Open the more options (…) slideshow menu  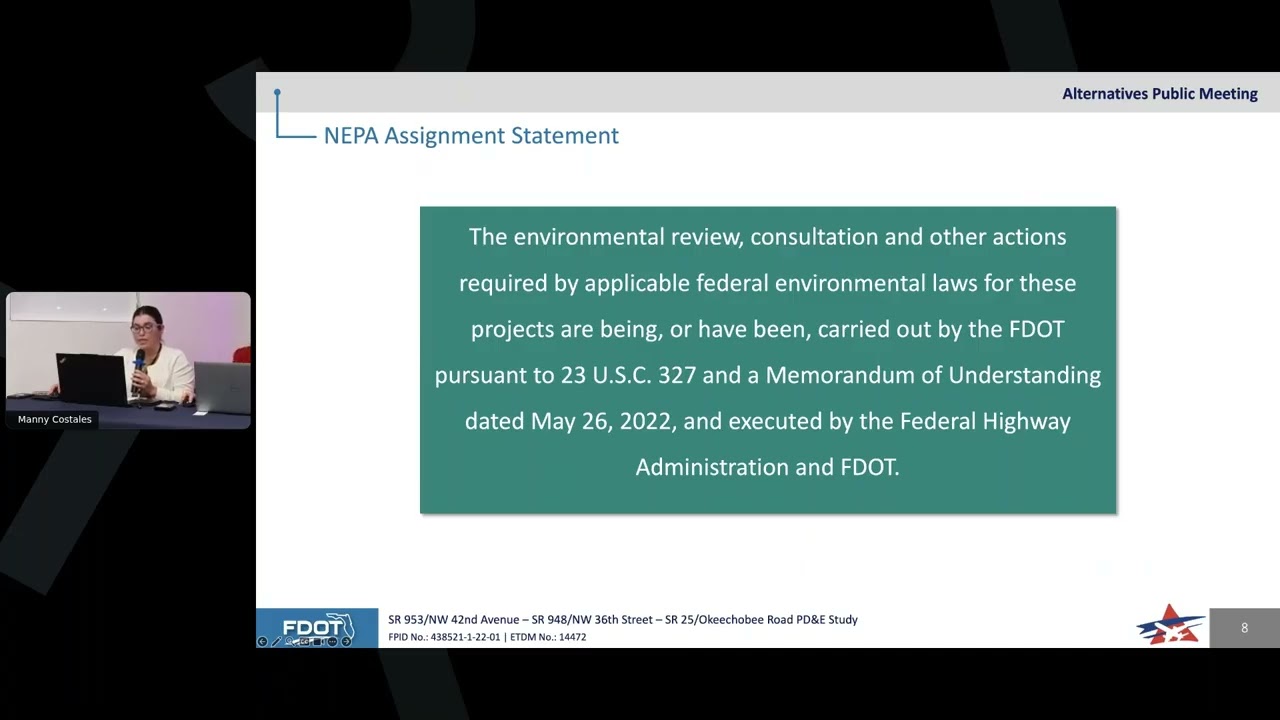[332, 641]
